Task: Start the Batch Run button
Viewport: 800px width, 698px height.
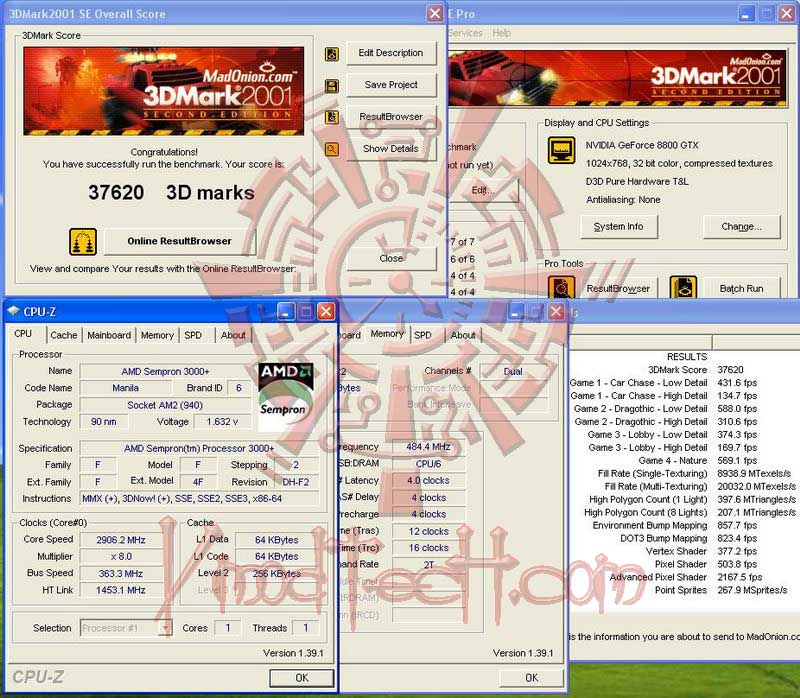Action: [741, 288]
